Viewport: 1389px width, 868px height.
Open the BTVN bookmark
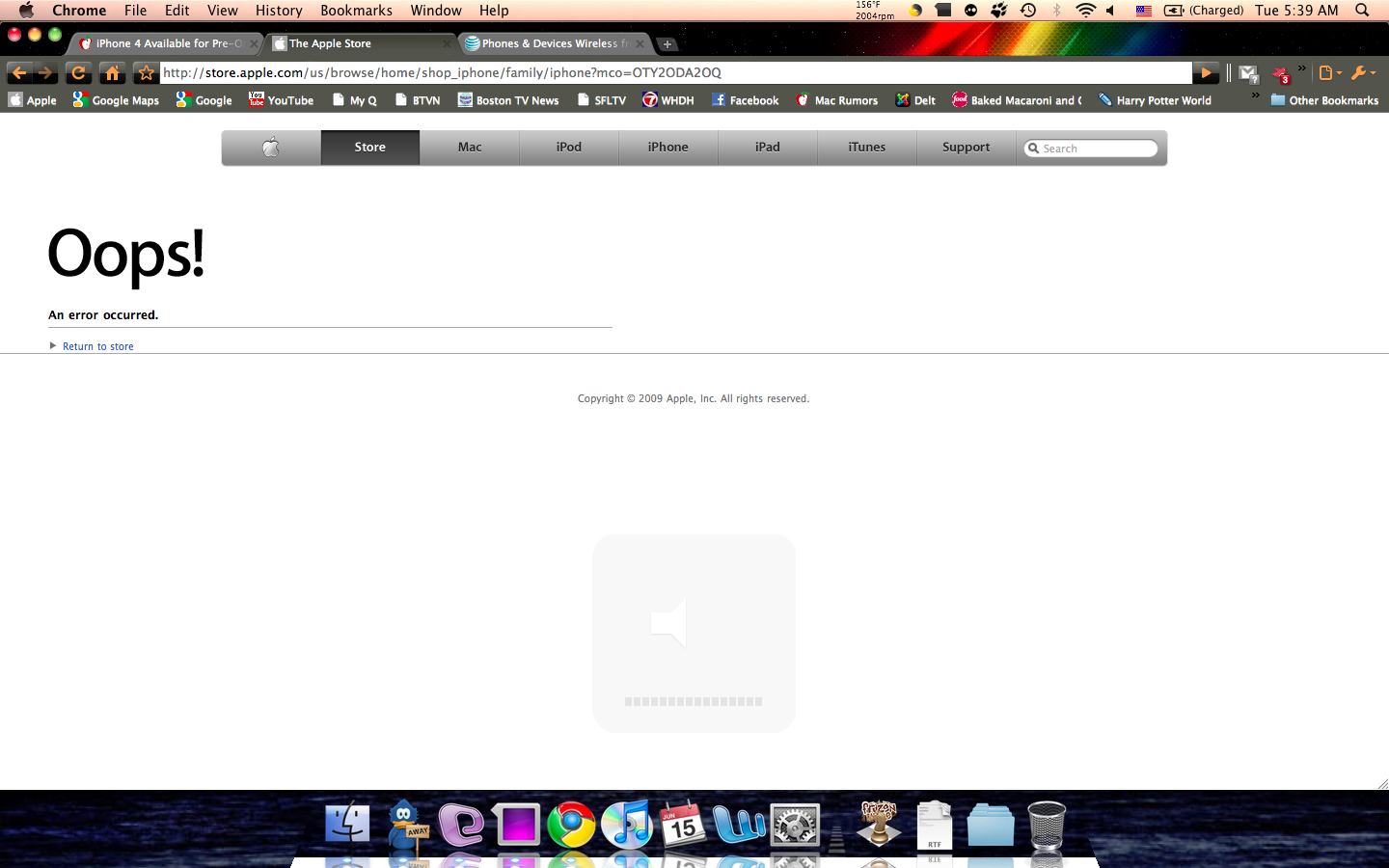pos(417,100)
